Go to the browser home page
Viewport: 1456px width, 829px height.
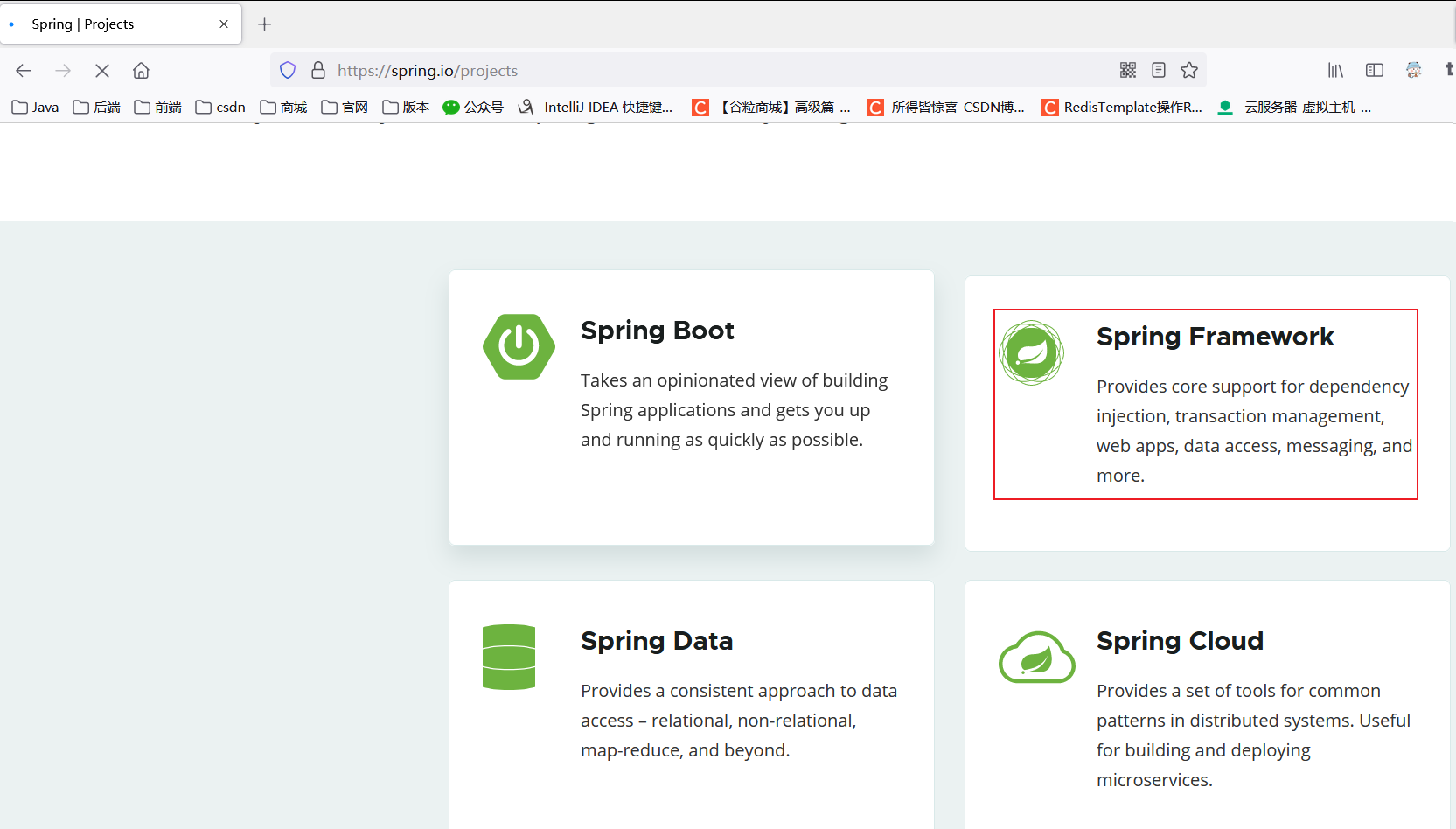point(141,71)
